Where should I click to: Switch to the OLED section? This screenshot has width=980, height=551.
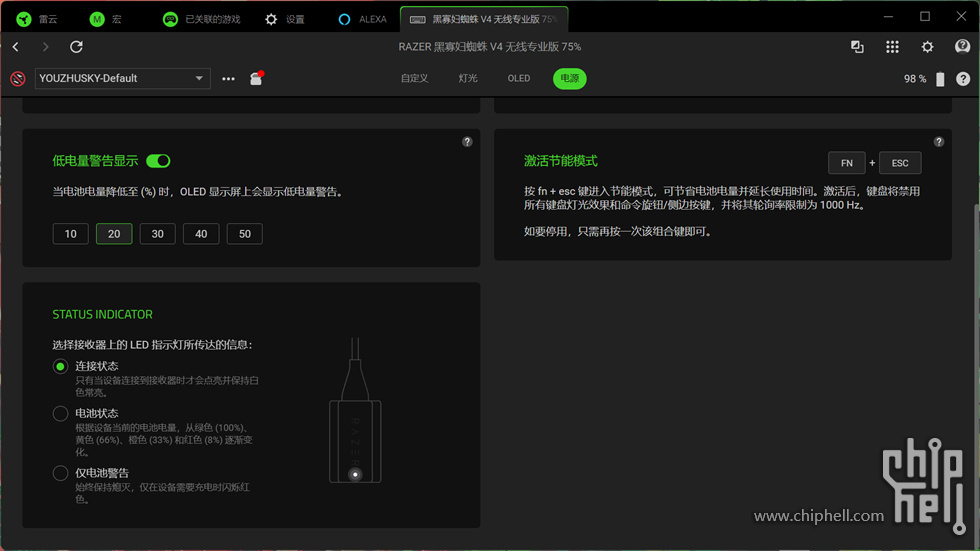[519, 79]
